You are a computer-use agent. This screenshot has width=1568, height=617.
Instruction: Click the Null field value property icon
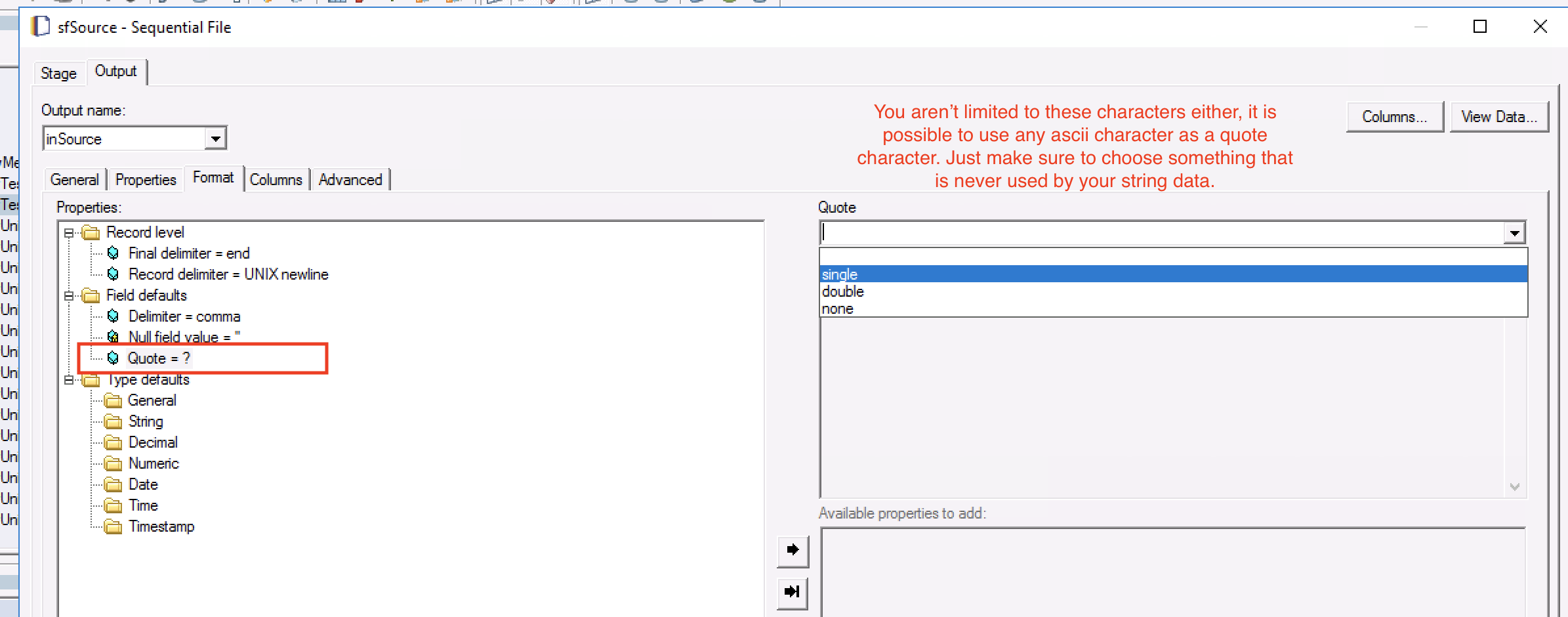113,337
